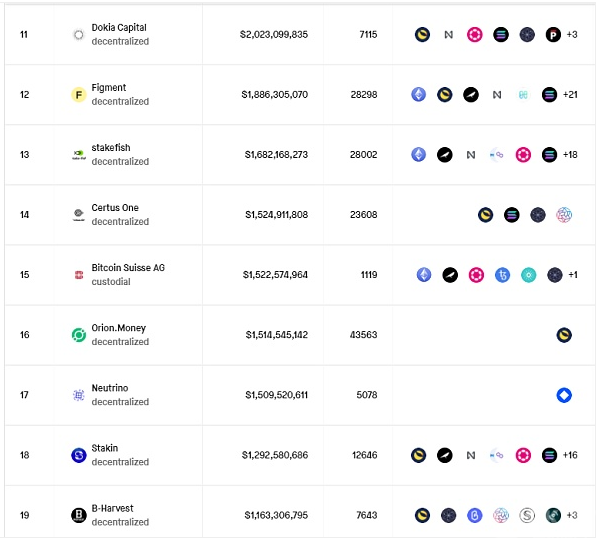This screenshot has width=601, height=544.
Task: Click the Terra icon in the Orion.Money row
Action: coord(564,335)
